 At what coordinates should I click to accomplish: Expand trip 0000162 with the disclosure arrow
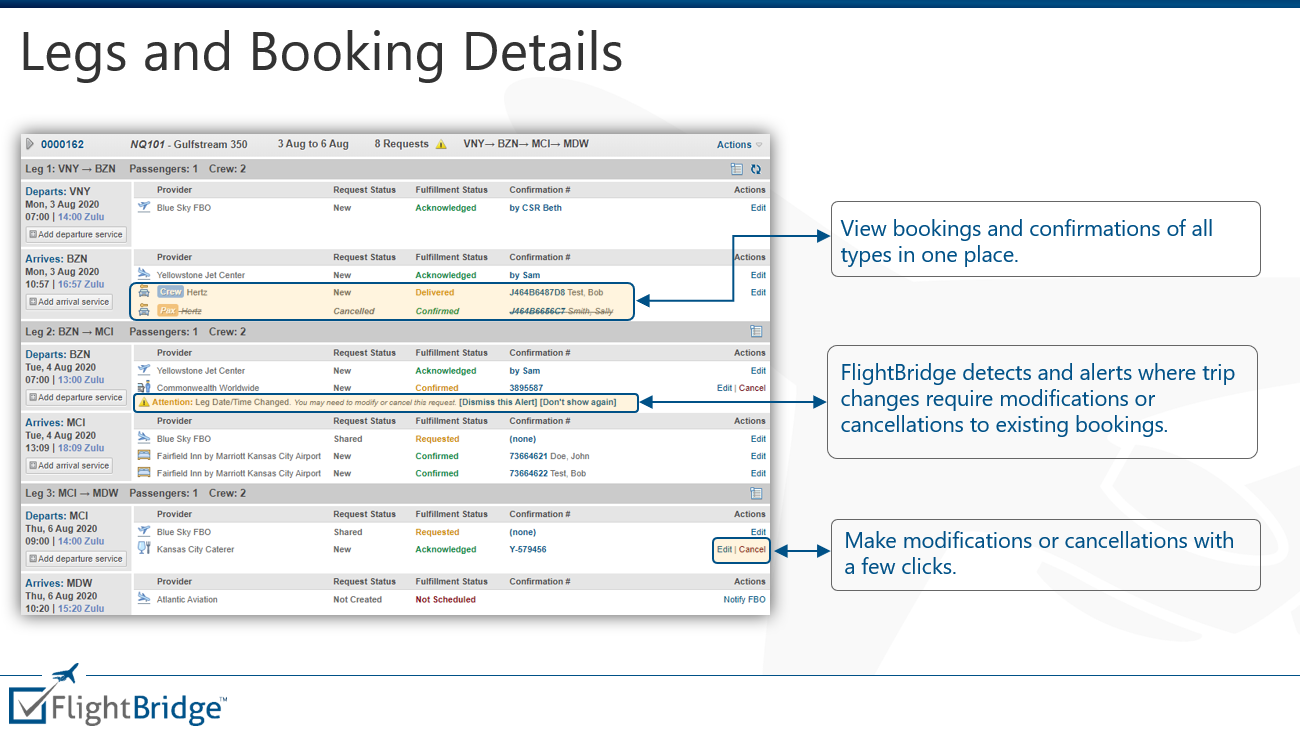[30, 143]
